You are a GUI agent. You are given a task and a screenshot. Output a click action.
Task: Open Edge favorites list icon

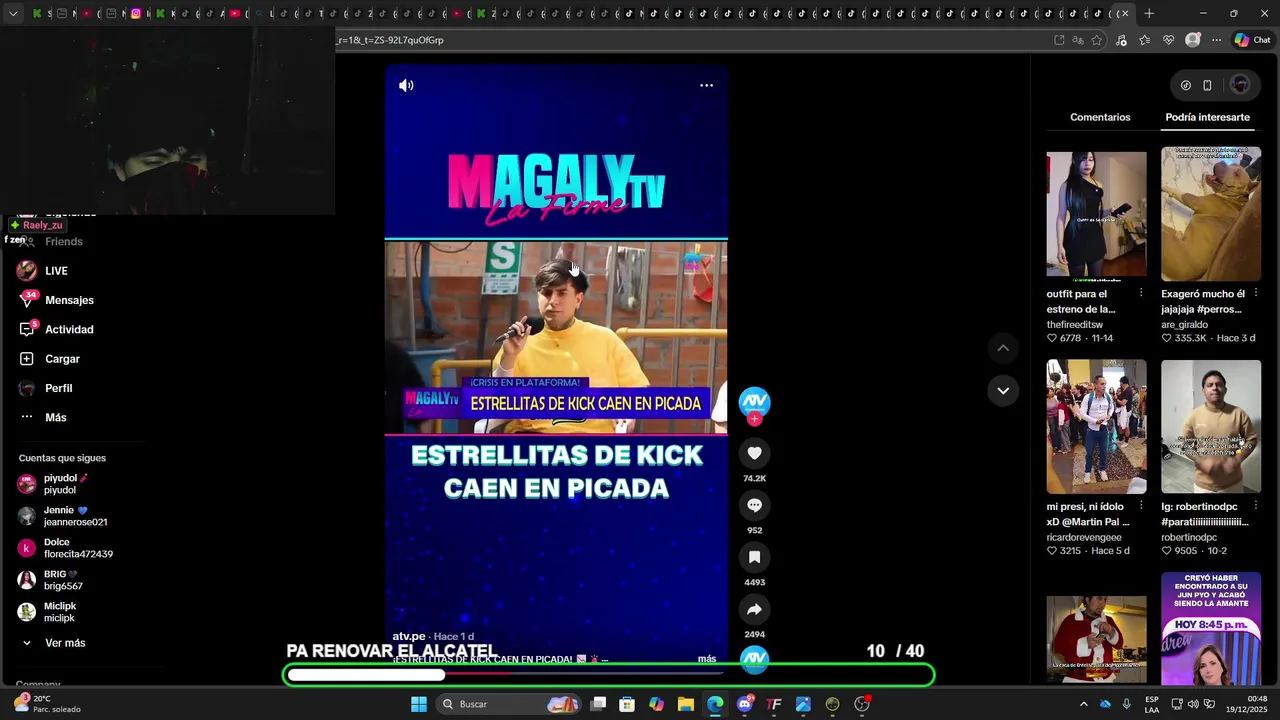[x=1145, y=40]
